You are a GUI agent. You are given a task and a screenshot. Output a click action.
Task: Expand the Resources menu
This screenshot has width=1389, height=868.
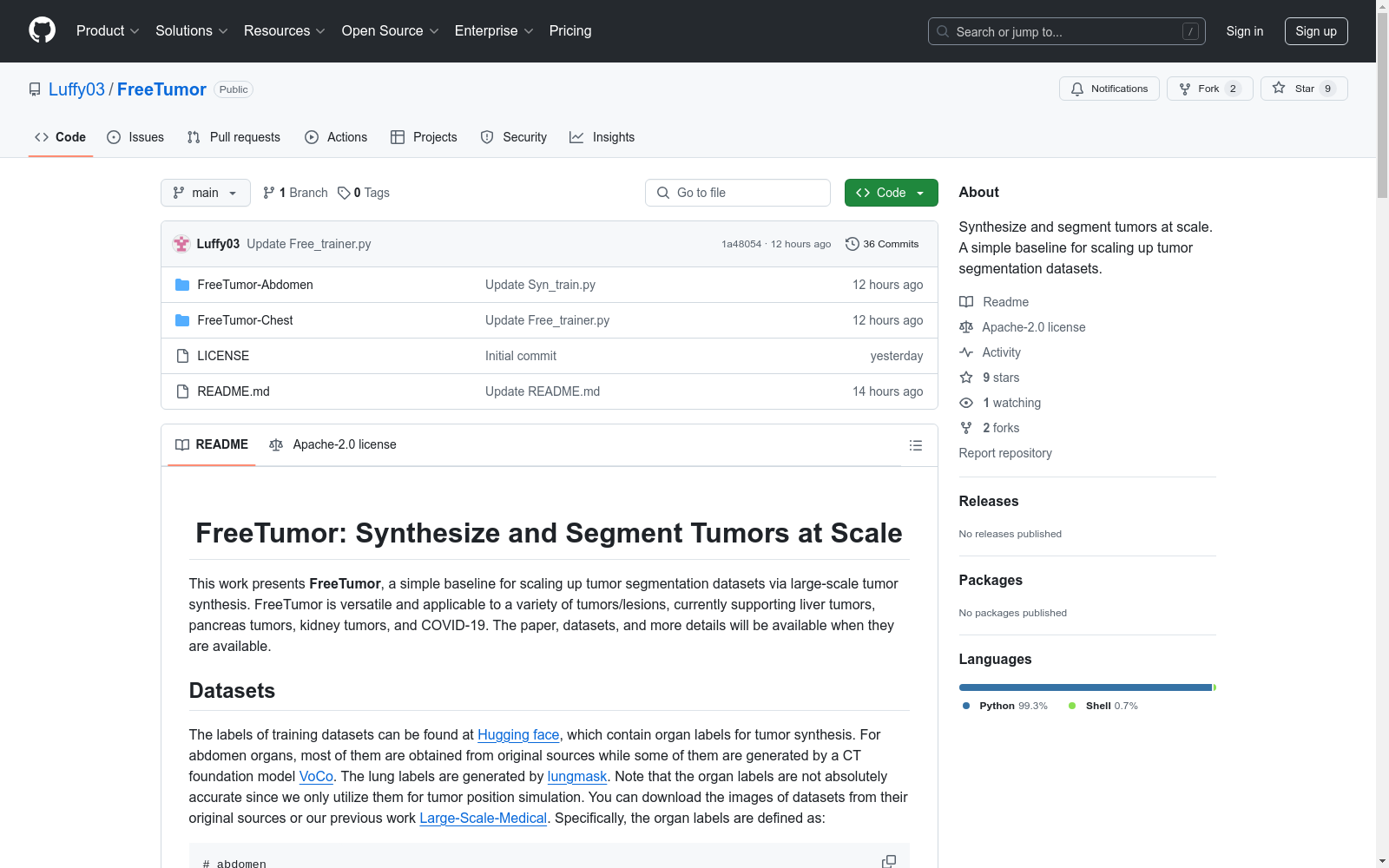coord(285,31)
